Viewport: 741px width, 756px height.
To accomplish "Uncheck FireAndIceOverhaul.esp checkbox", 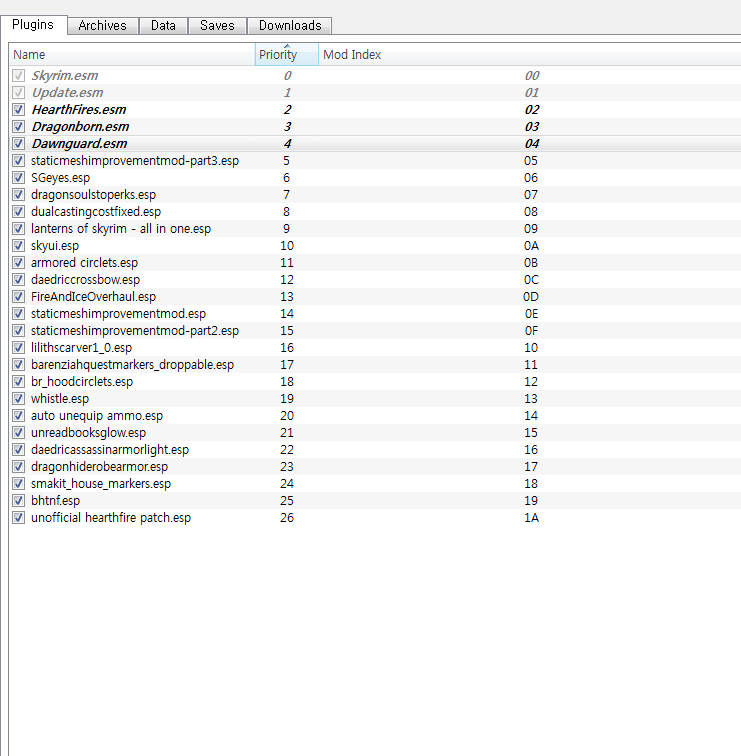I will (18, 297).
